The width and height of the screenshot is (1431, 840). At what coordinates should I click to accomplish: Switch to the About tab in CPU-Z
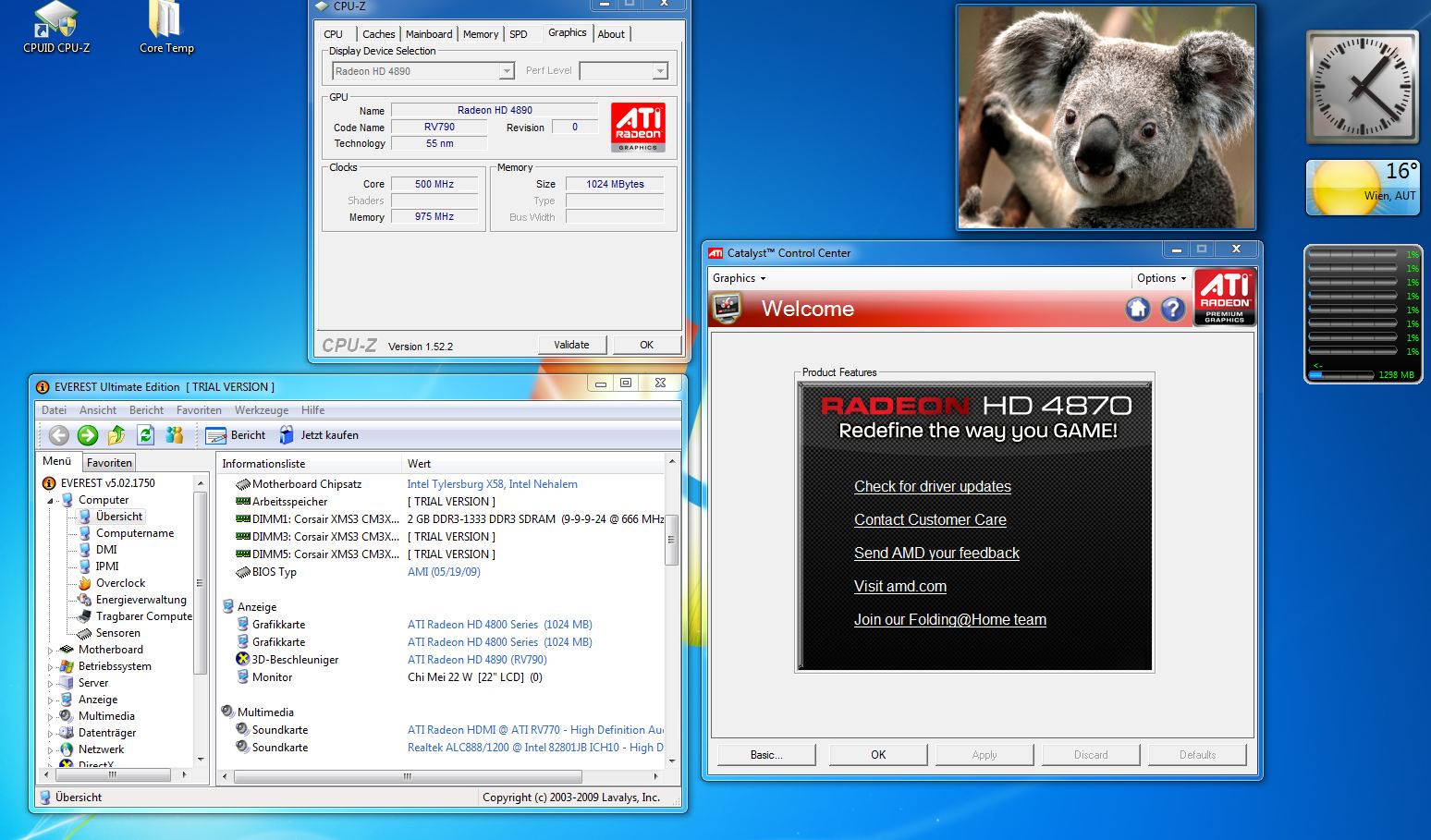point(611,34)
